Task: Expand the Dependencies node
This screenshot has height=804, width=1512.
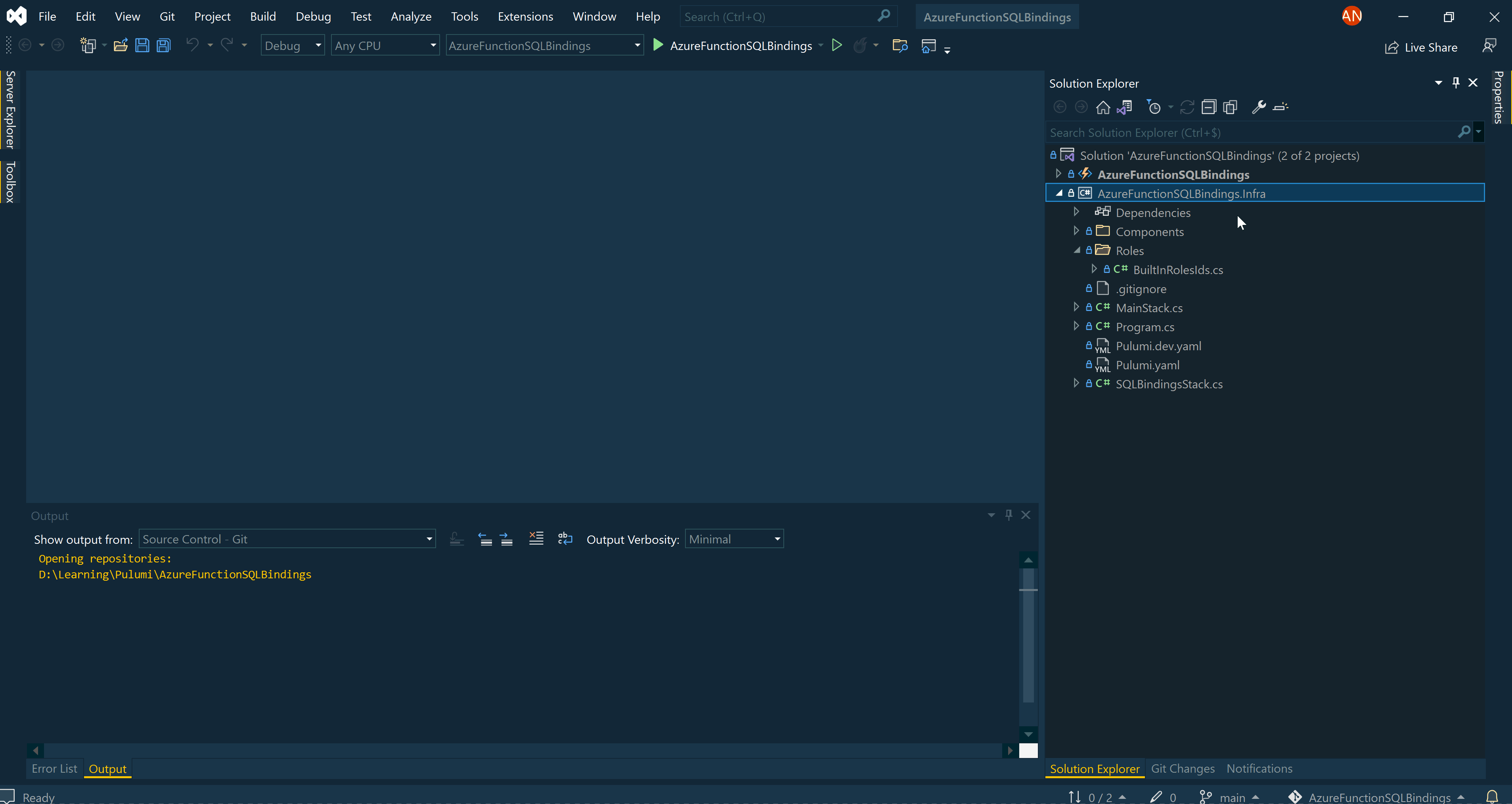Action: click(x=1076, y=212)
